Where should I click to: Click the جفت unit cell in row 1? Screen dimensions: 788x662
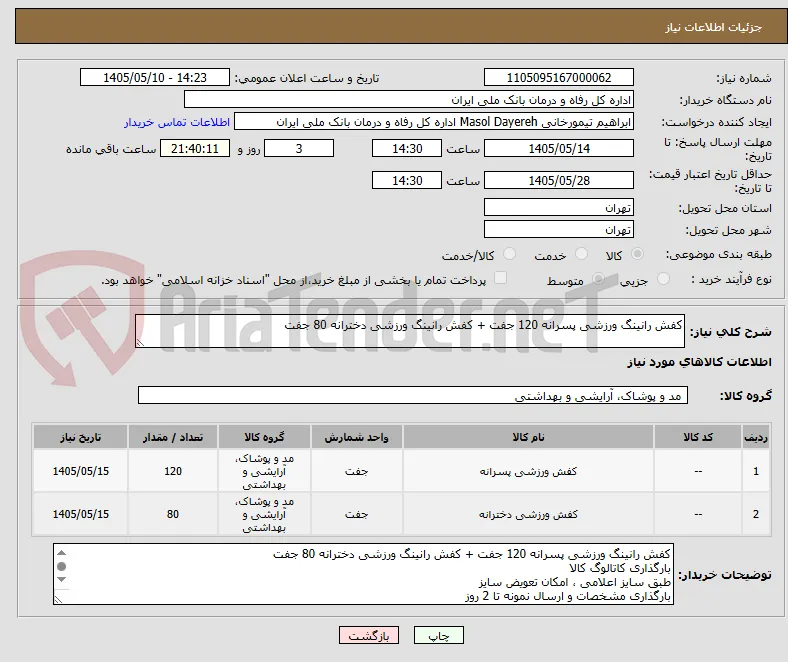[x=356, y=471]
